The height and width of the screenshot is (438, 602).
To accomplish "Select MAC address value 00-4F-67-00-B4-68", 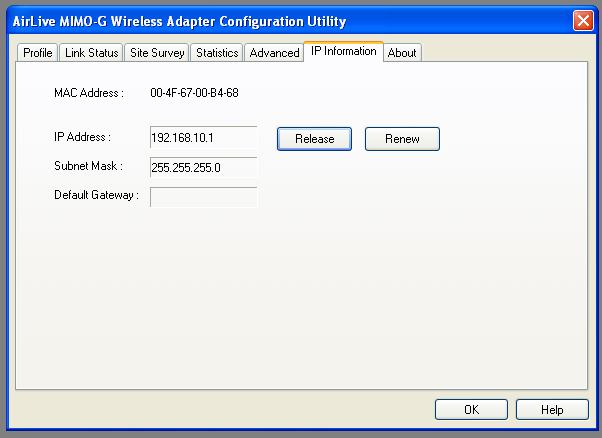I will click(194, 93).
